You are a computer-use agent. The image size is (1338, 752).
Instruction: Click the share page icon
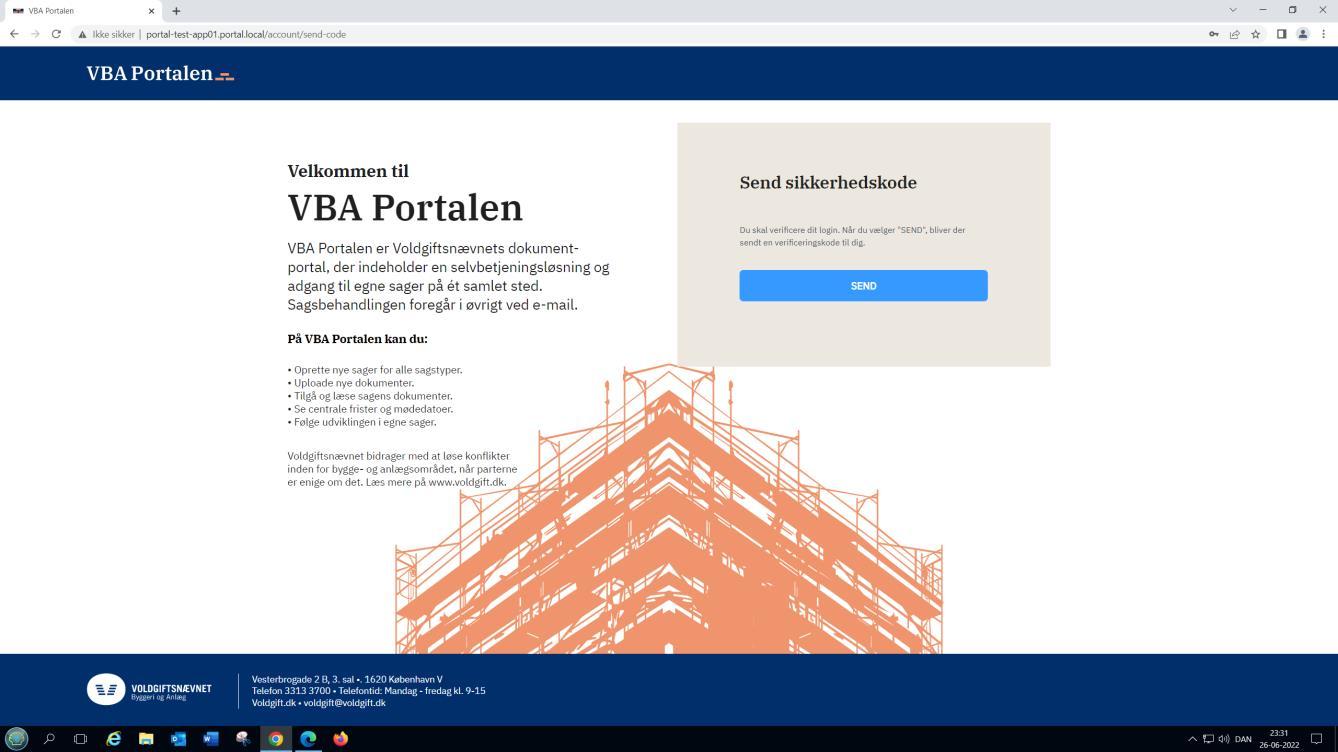pyautogui.click(x=1235, y=34)
